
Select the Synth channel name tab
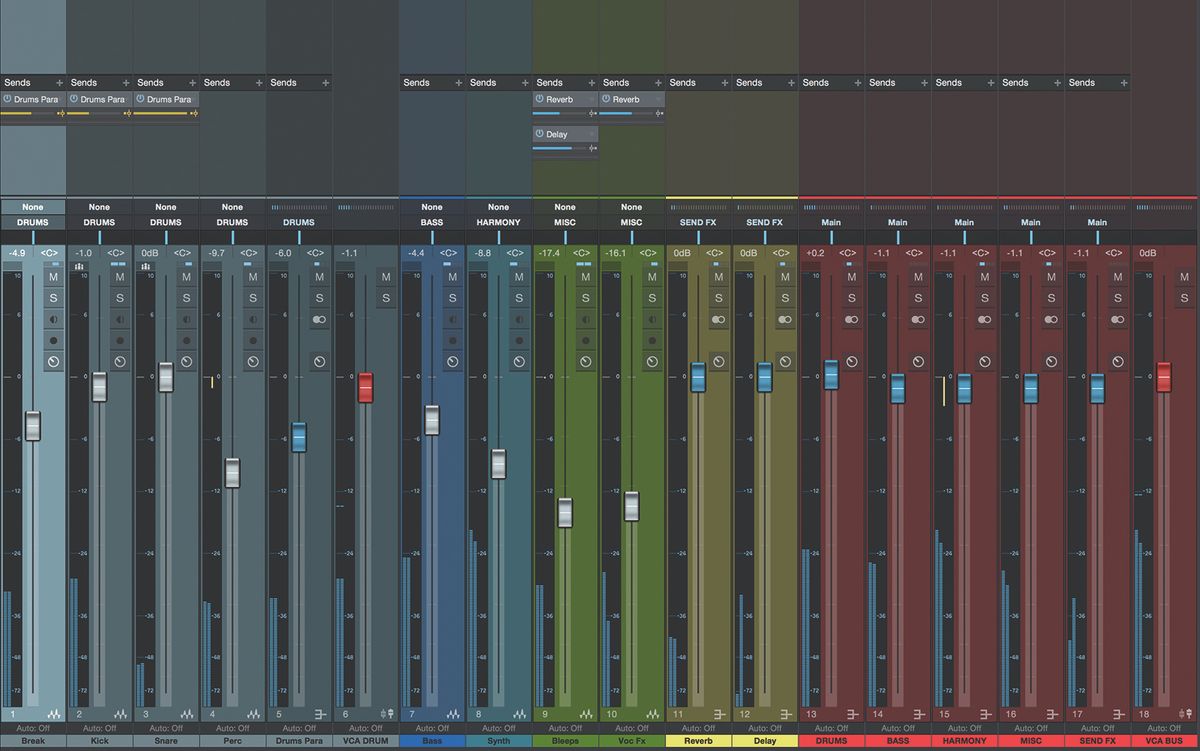pyautogui.click(x=498, y=741)
